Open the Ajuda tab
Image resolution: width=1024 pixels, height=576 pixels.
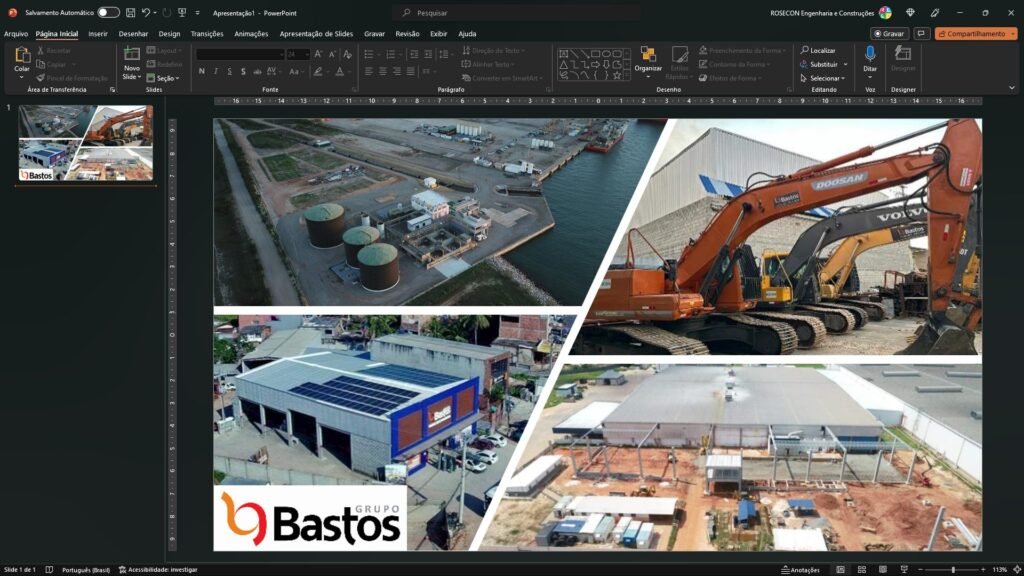click(467, 33)
